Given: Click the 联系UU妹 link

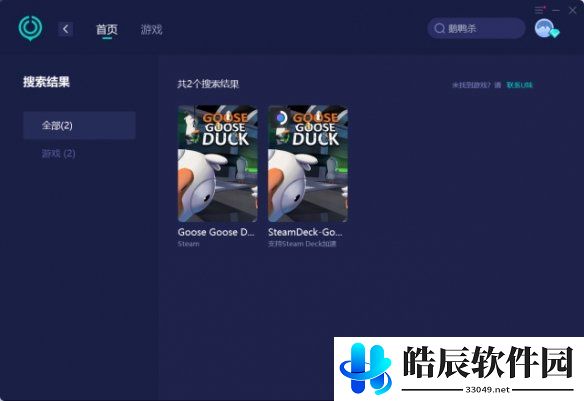Looking at the screenshot, I should pos(520,85).
